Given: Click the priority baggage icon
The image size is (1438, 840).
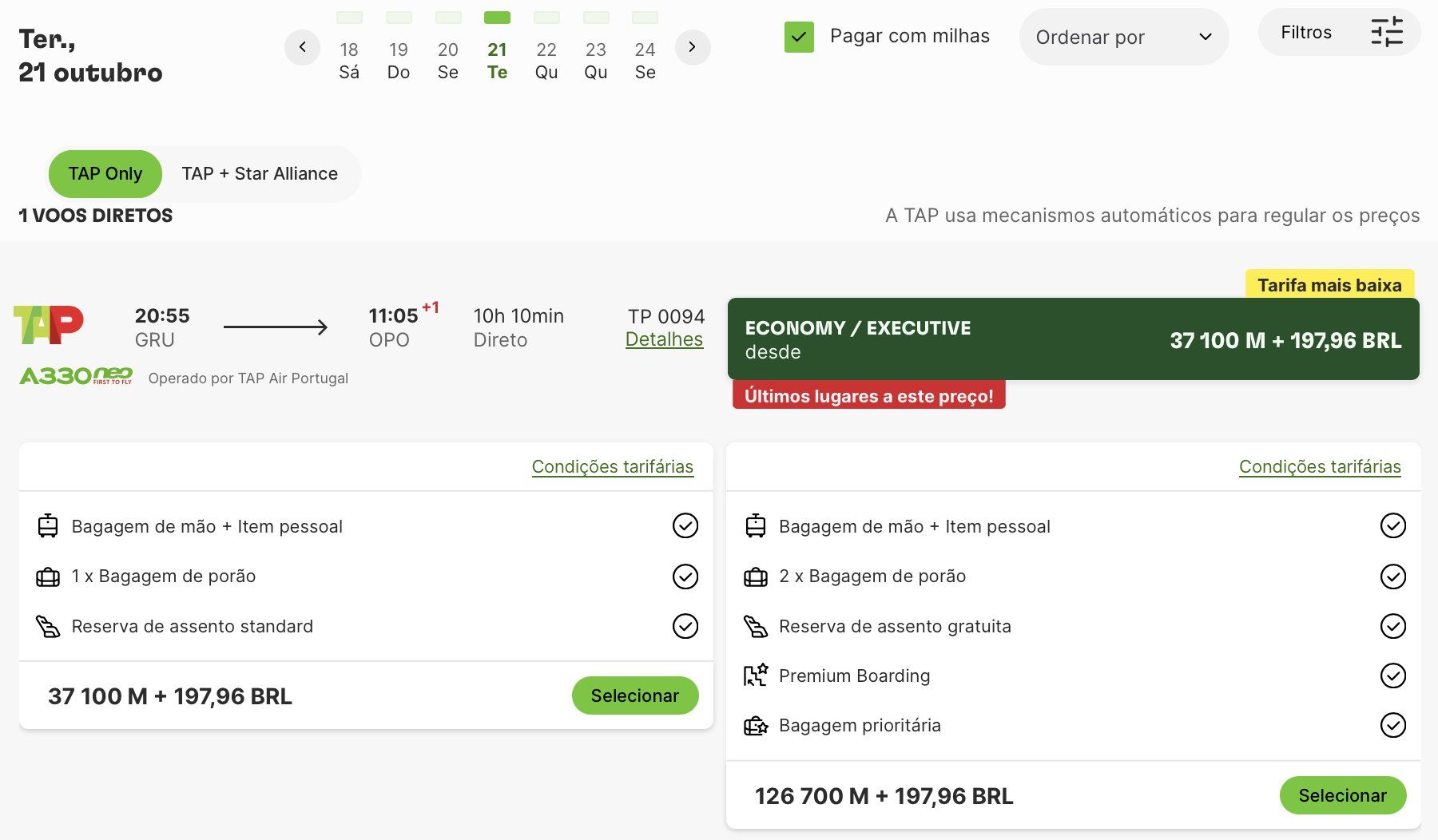Looking at the screenshot, I should (755, 726).
